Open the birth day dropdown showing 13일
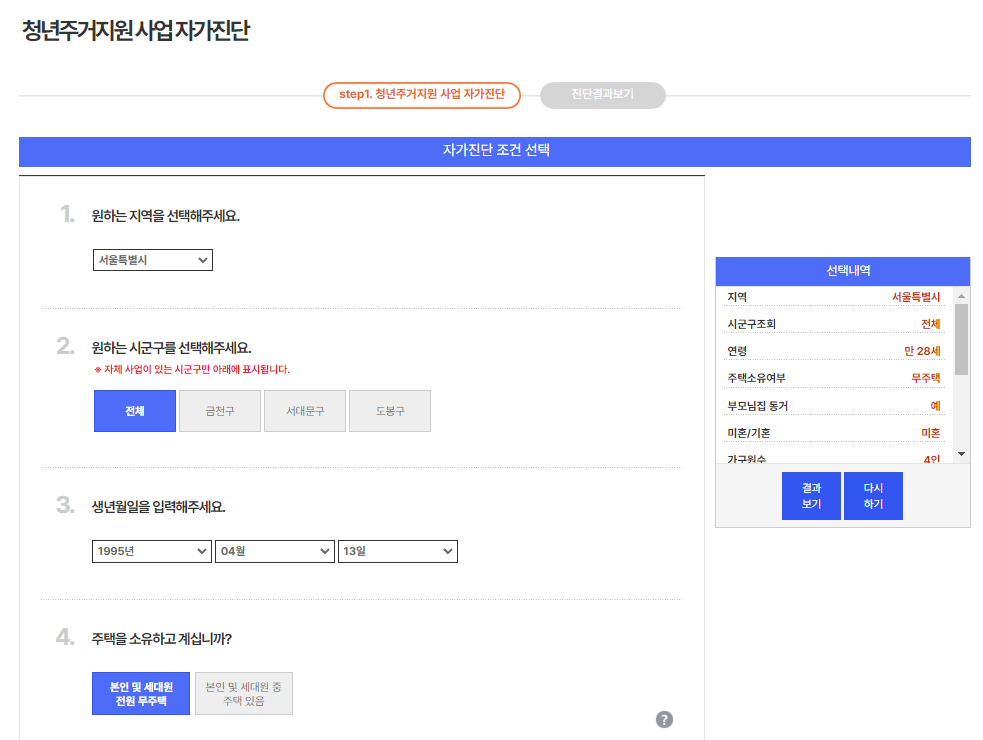This screenshot has width=983, height=740. (397, 551)
